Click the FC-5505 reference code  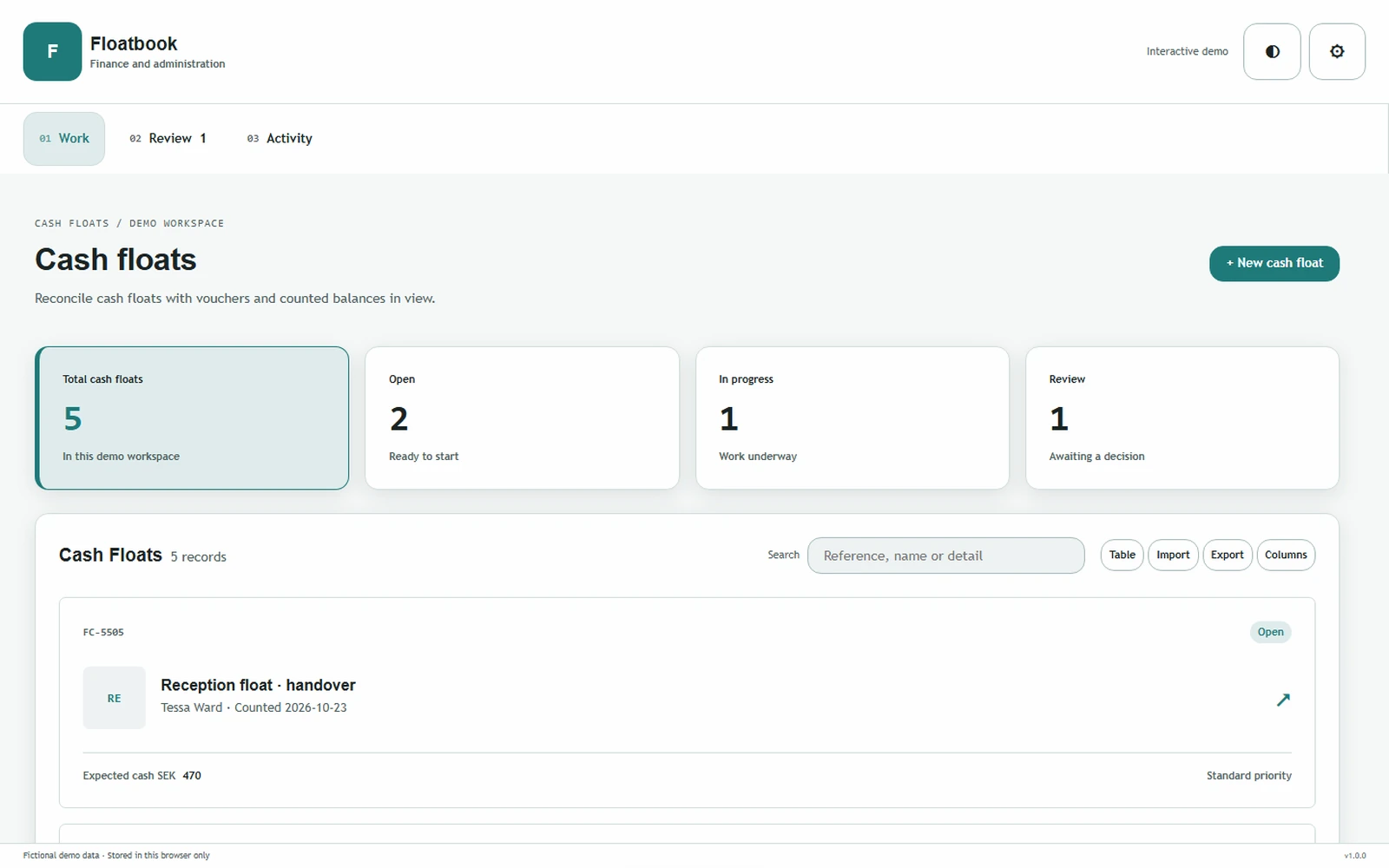coord(103,633)
